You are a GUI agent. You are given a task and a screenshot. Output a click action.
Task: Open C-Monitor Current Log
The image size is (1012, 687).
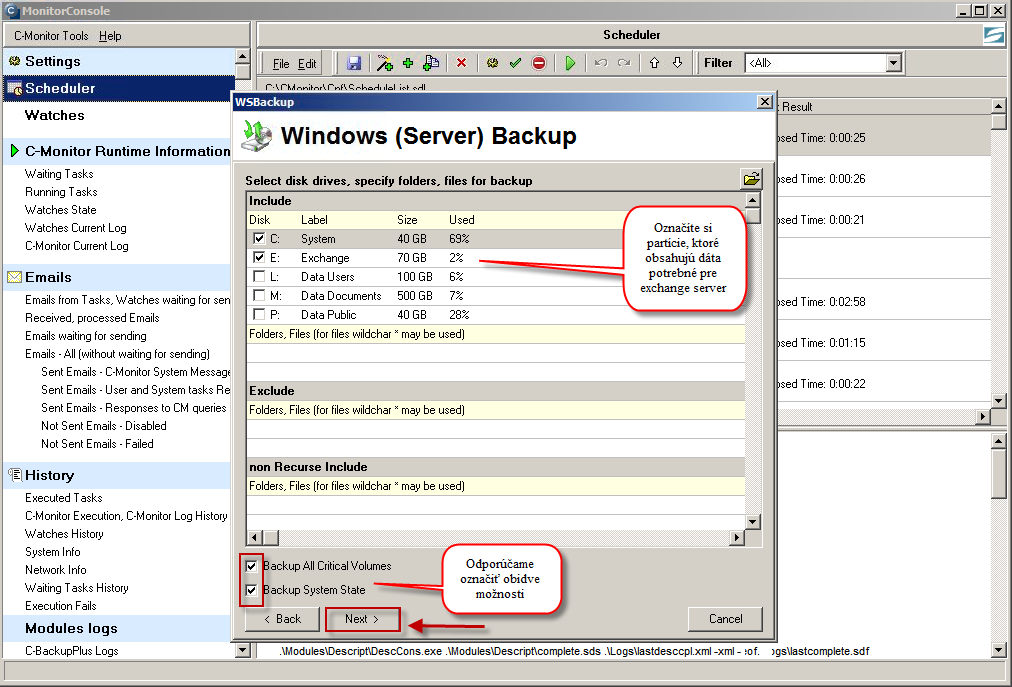(x=76, y=246)
